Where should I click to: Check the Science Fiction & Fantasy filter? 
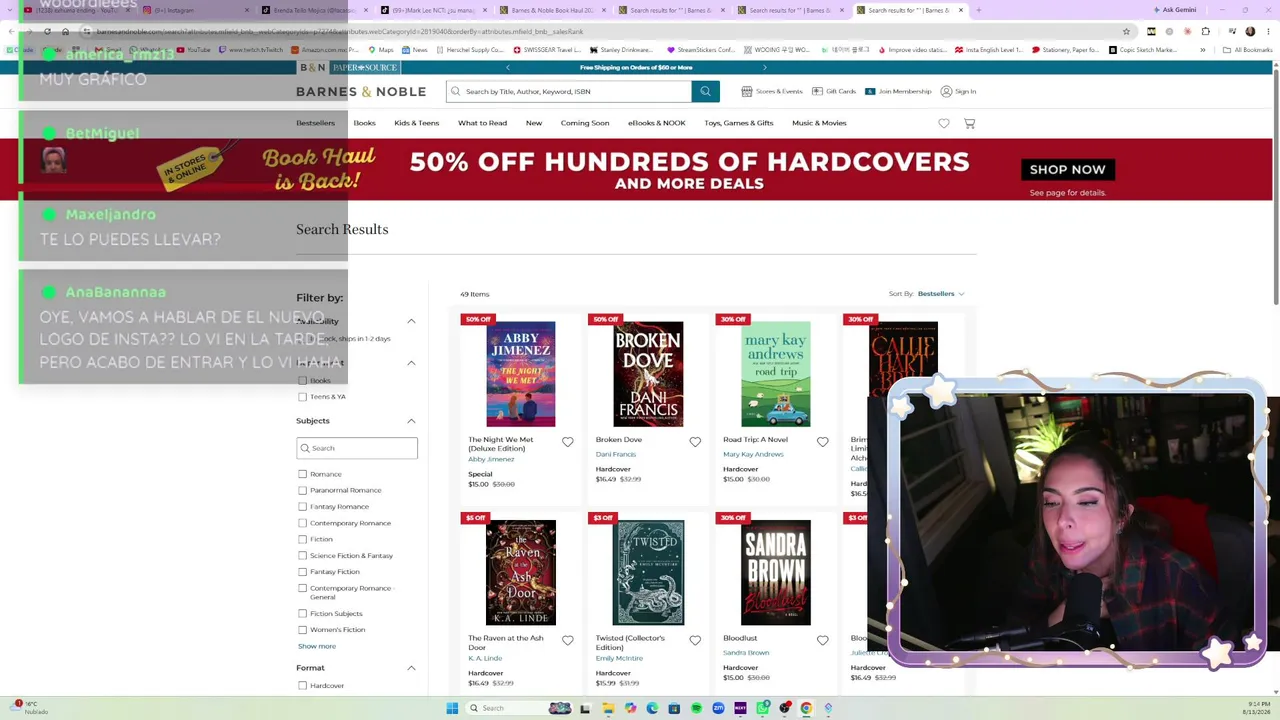[302, 555]
